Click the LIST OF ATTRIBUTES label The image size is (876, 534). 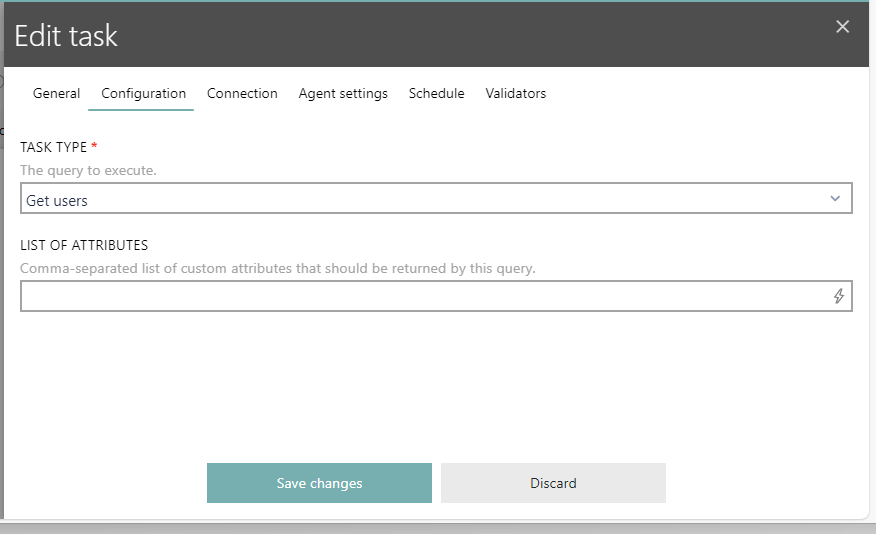(84, 245)
